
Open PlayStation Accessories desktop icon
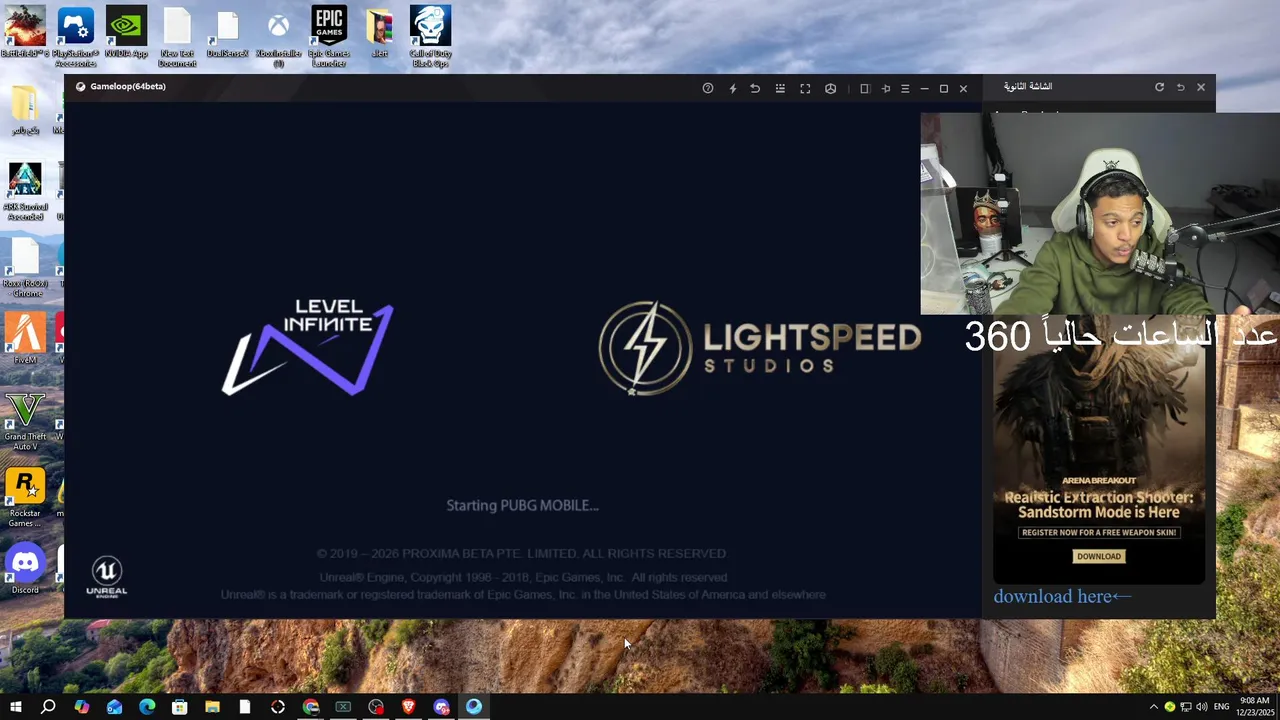pyautogui.click(x=76, y=37)
